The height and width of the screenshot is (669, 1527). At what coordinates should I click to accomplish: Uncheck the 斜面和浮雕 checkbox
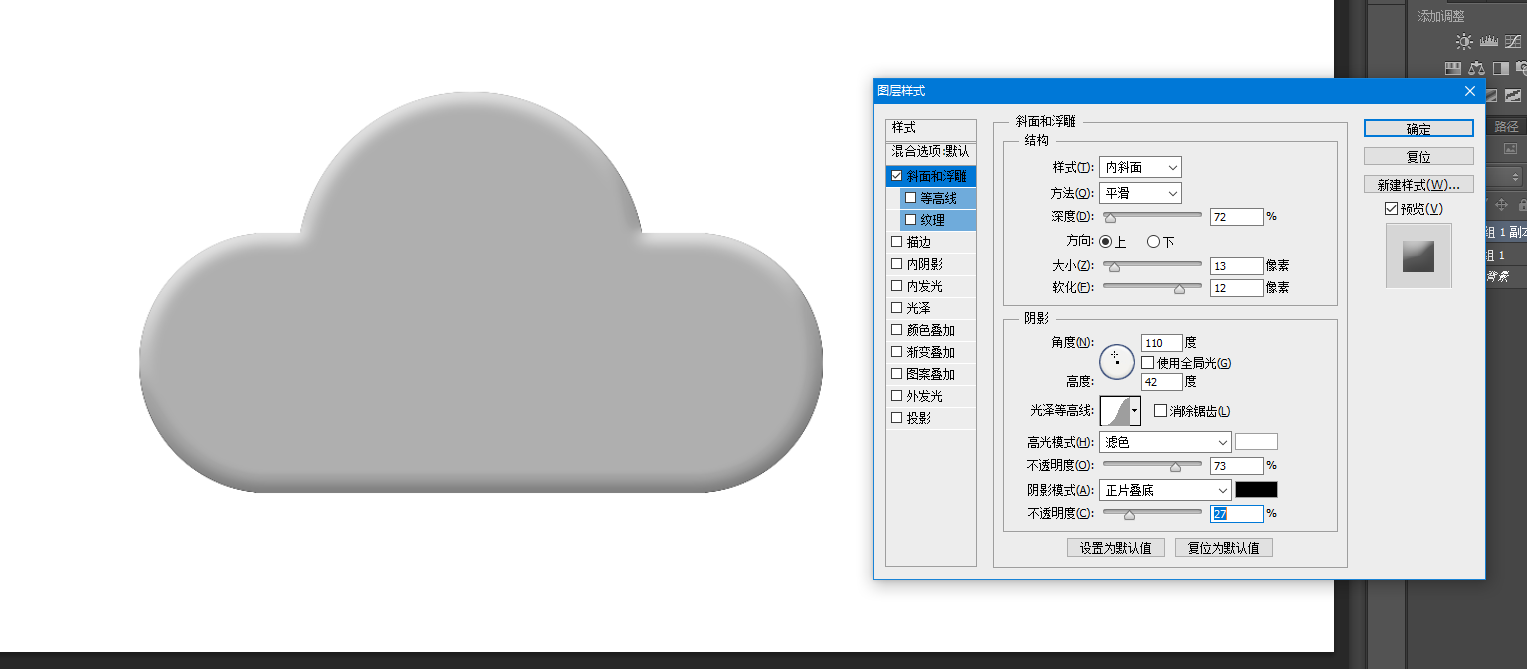(x=896, y=176)
